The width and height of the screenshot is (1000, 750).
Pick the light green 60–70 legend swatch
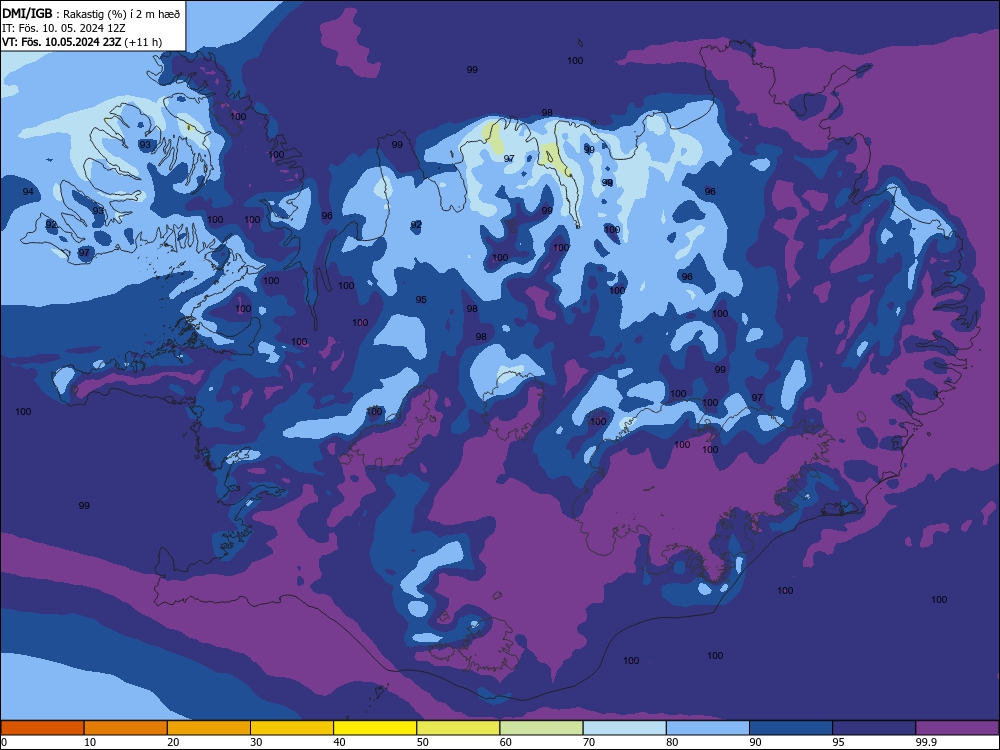[541, 728]
